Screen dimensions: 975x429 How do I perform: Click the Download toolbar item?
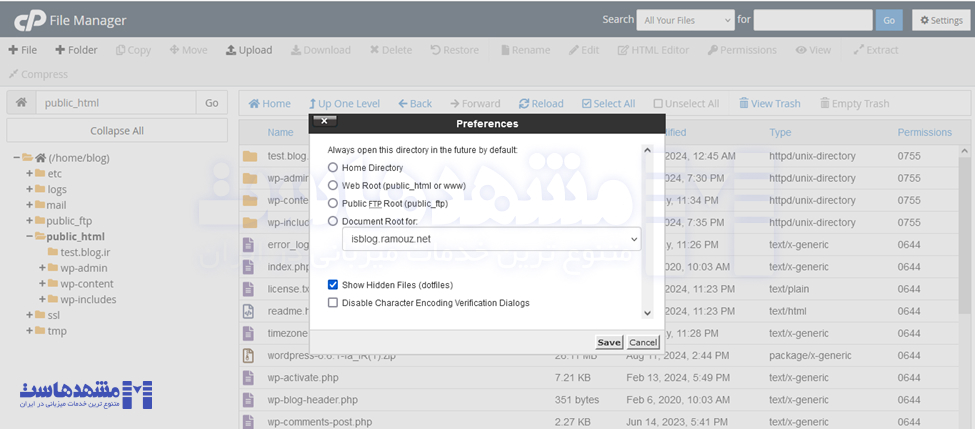pyautogui.click(x=321, y=50)
